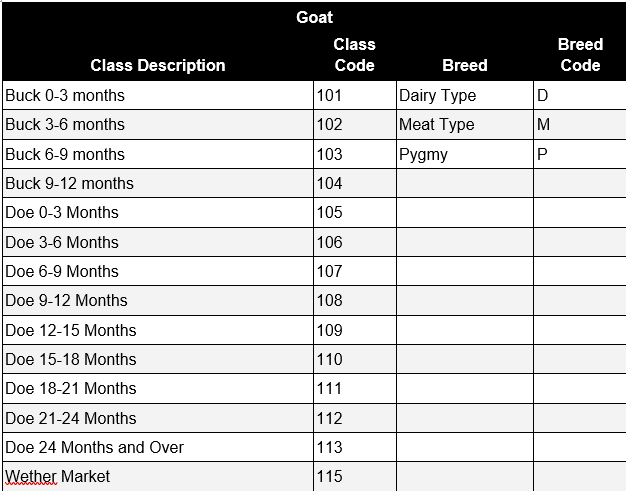Select the class code 108 cell
The height and width of the screenshot is (491, 626).
point(355,300)
